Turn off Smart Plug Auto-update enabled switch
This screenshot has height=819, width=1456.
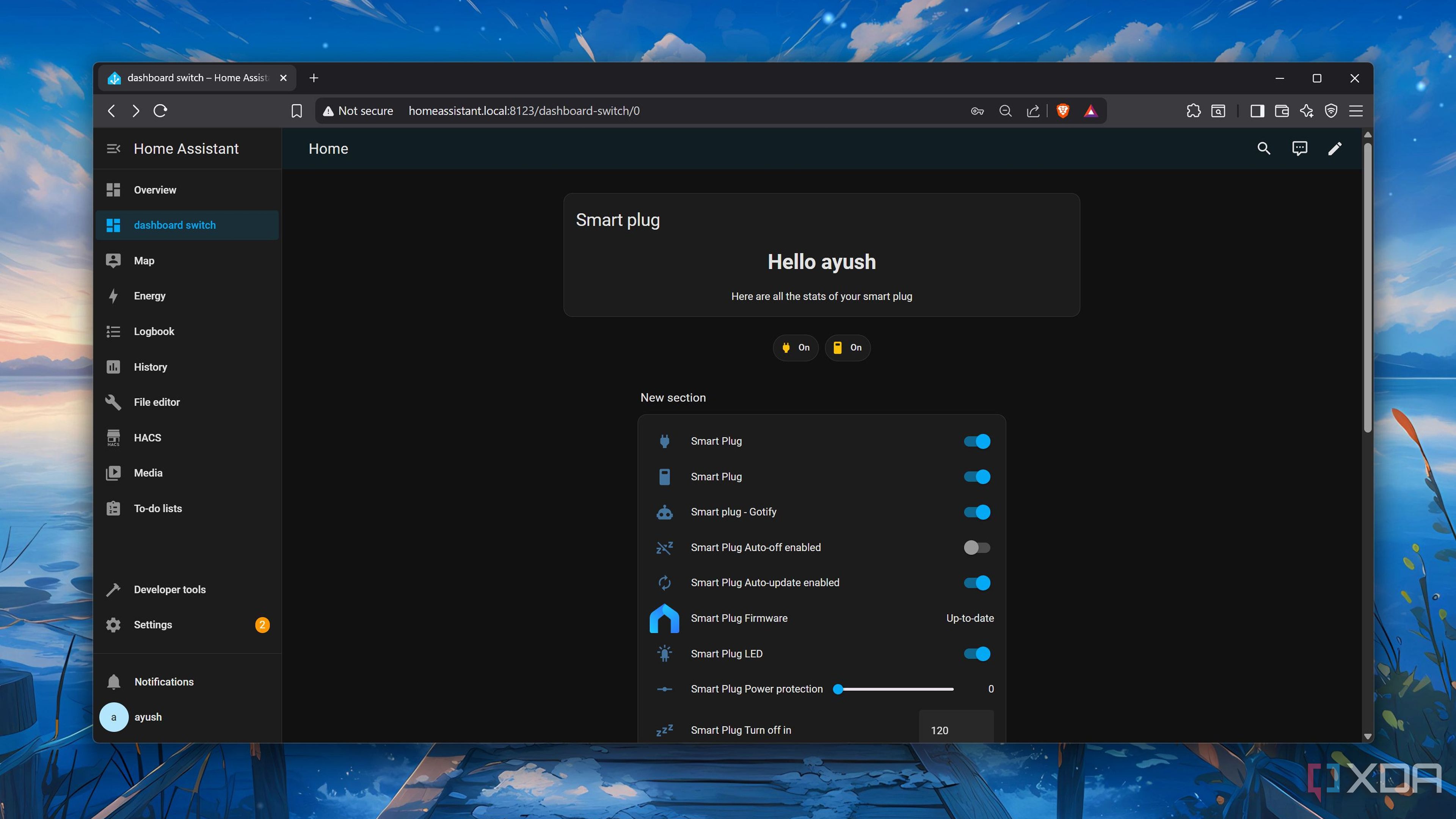coord(977,583)
